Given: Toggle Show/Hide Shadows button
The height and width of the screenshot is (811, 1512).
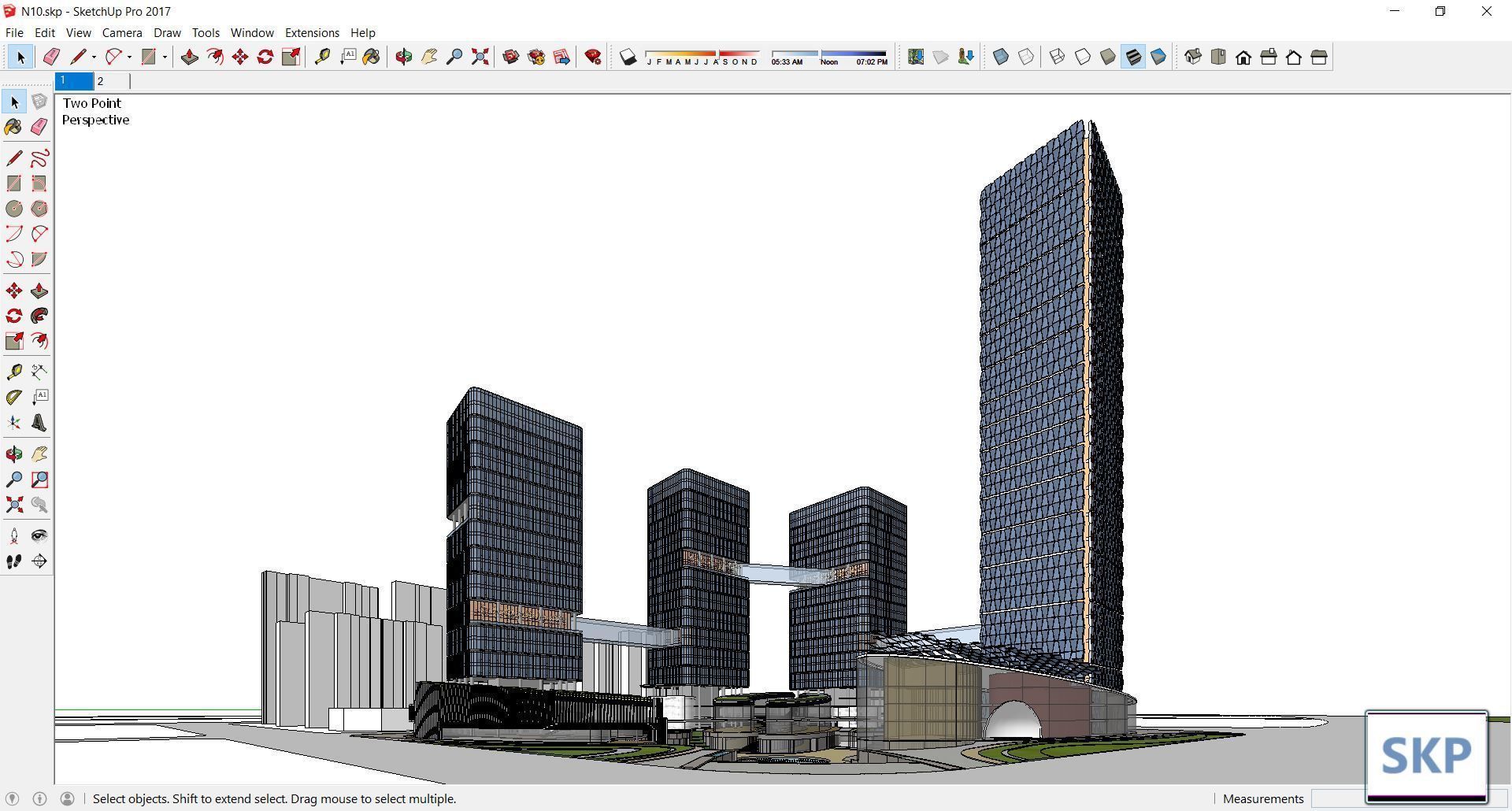Looking at the screenshot, I should pos(628,57).
